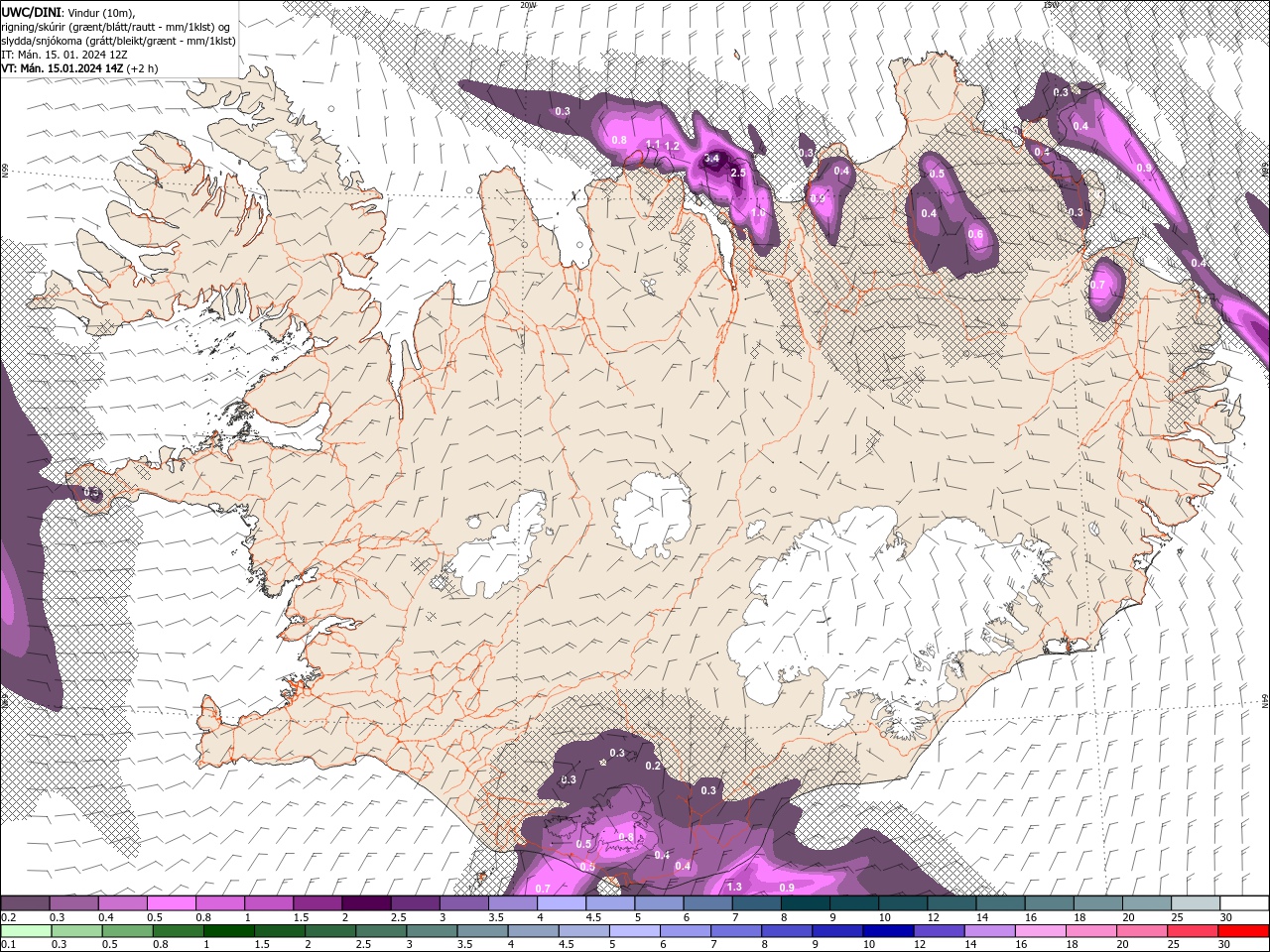Click the darkest purple 2–2.5 snow legend swatch
The width and height of the screenshot is (1270, 952).
click(x=366, y=903)
